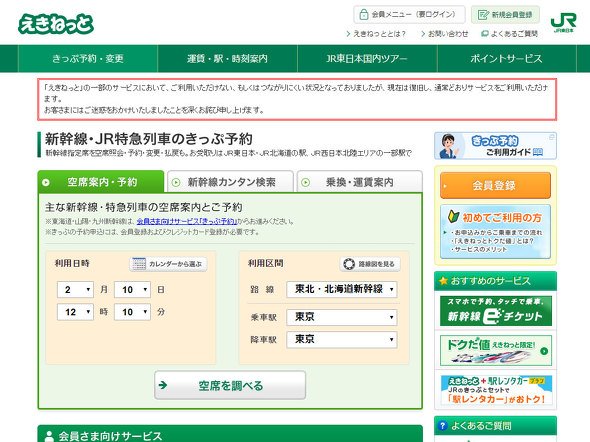Open the 新幹線eチケット banner

[496, 311]
